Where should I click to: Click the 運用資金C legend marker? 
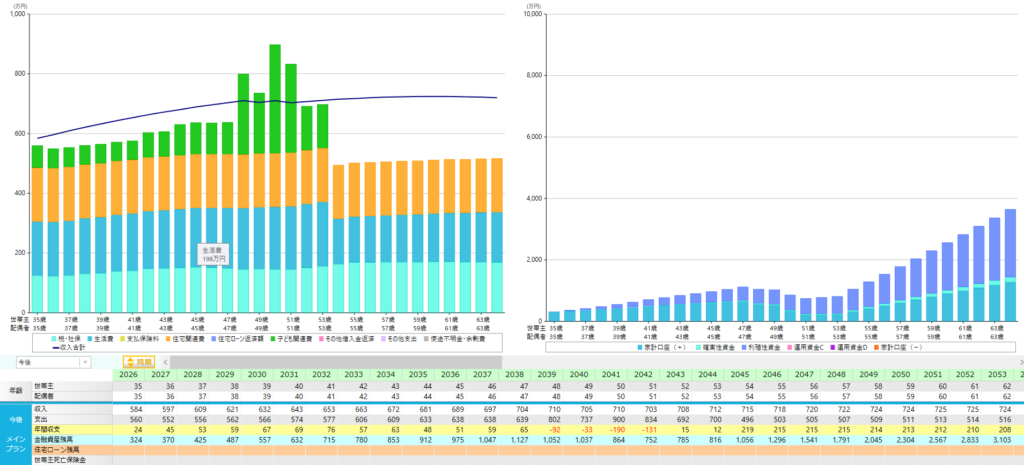pos(732,346)
